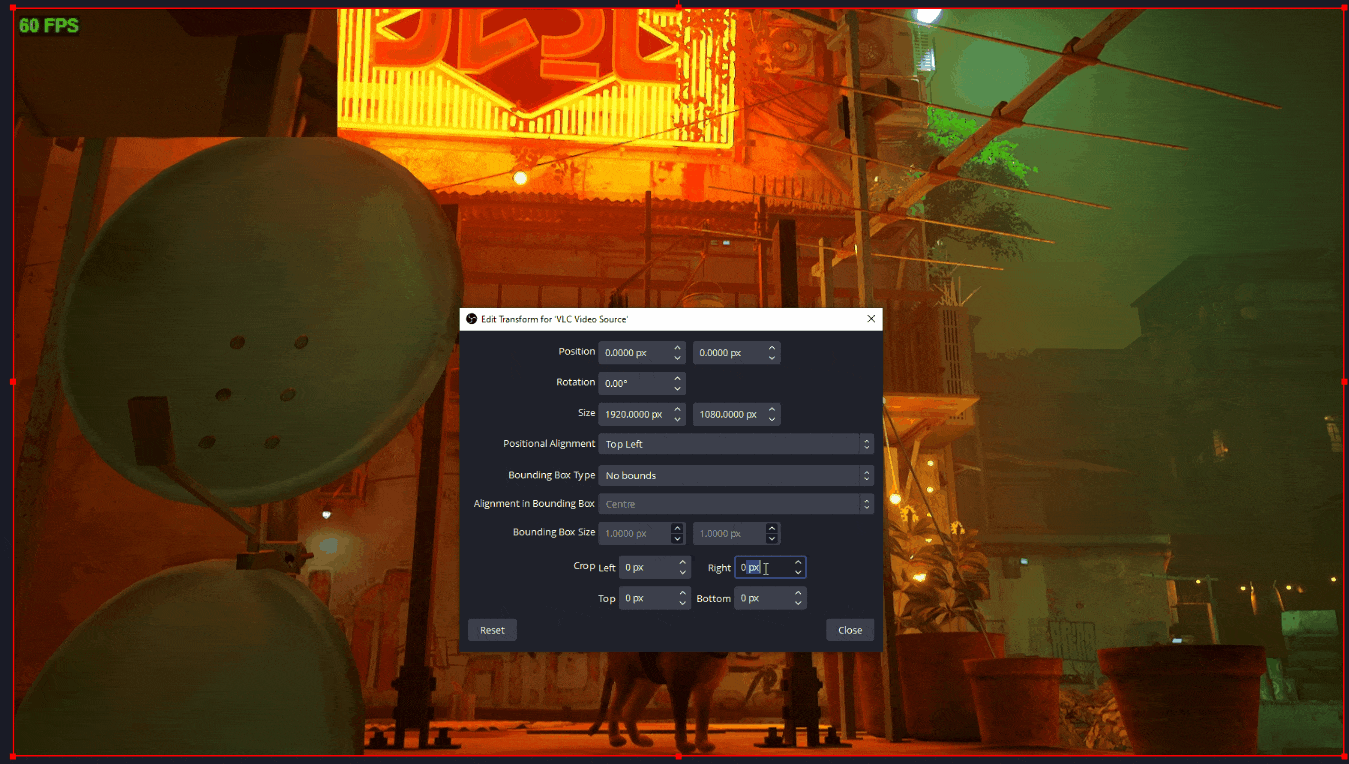Increase Position X with the up arrow
This screenshot has width=1349, height=764.
677,348
